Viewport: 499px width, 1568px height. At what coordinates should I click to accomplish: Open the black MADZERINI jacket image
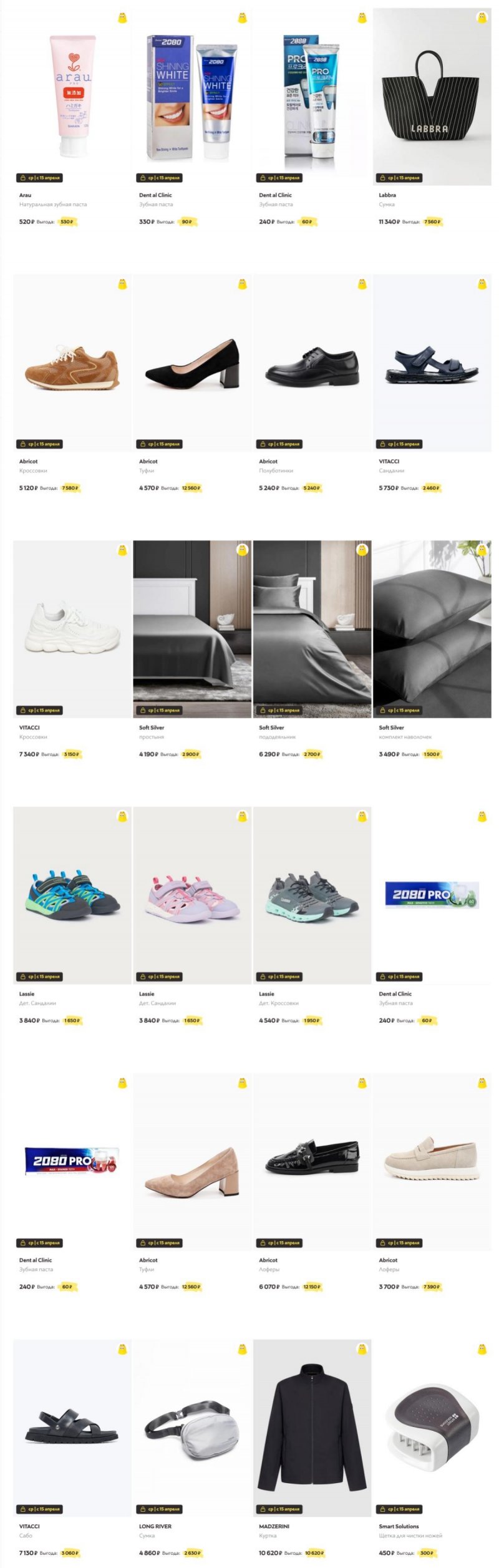pyautogui.click(x=312, y=1428)
